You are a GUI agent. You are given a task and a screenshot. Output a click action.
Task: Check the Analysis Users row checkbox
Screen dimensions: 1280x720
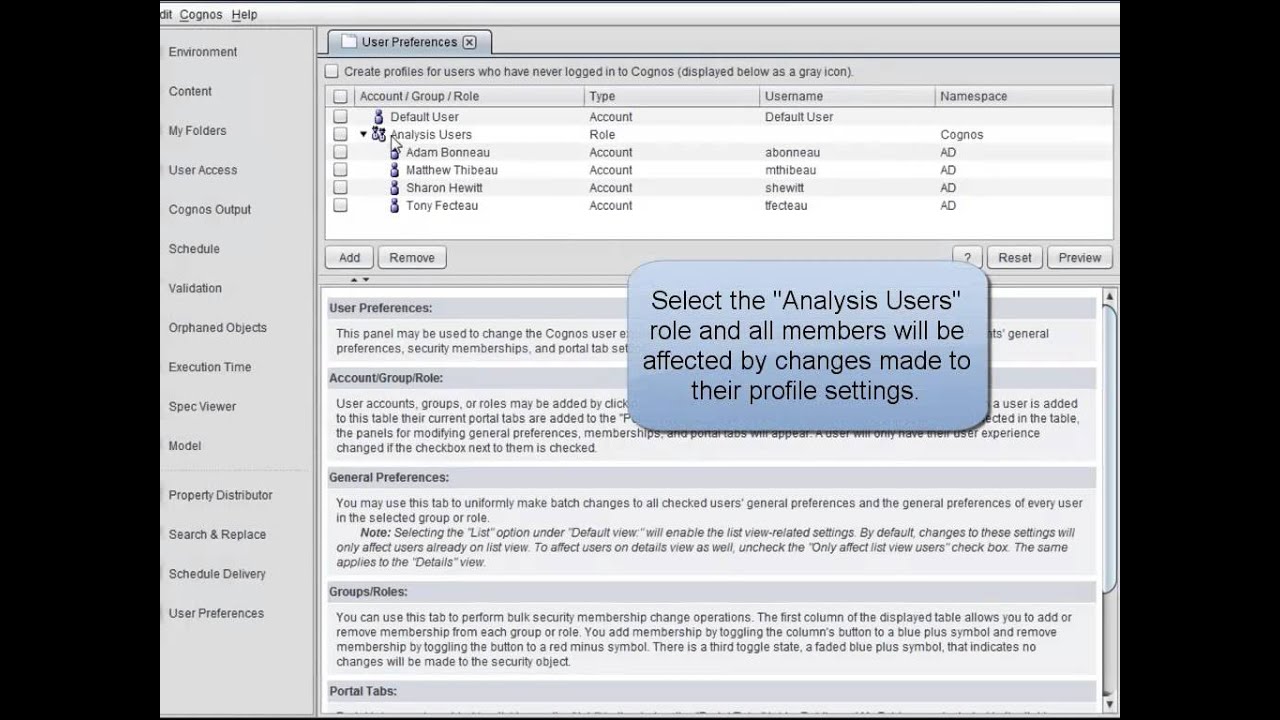(340, 134)
